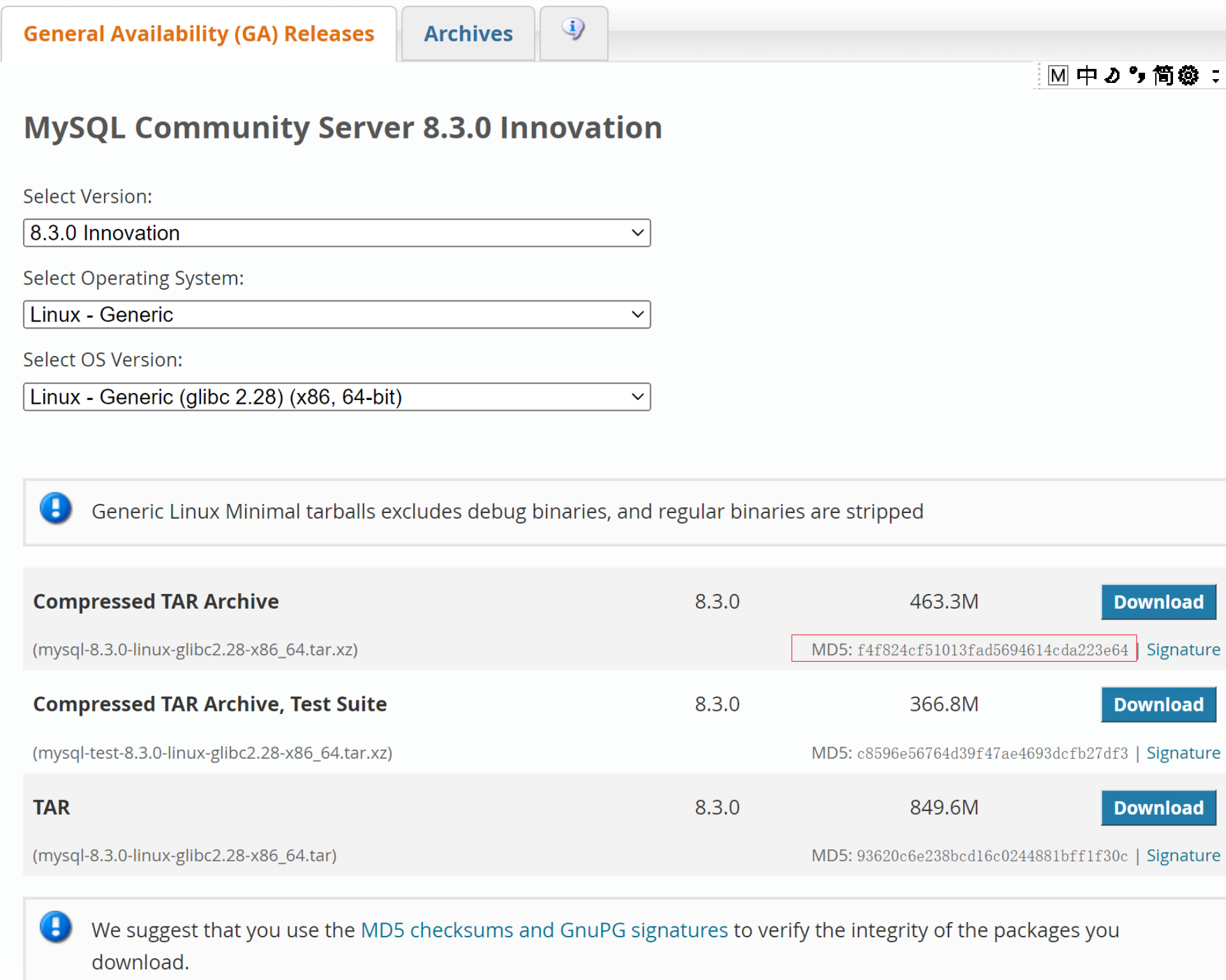
Task: Download the 463.3M Compressed TAR Archive
Action: click(x=1158, y=602)
